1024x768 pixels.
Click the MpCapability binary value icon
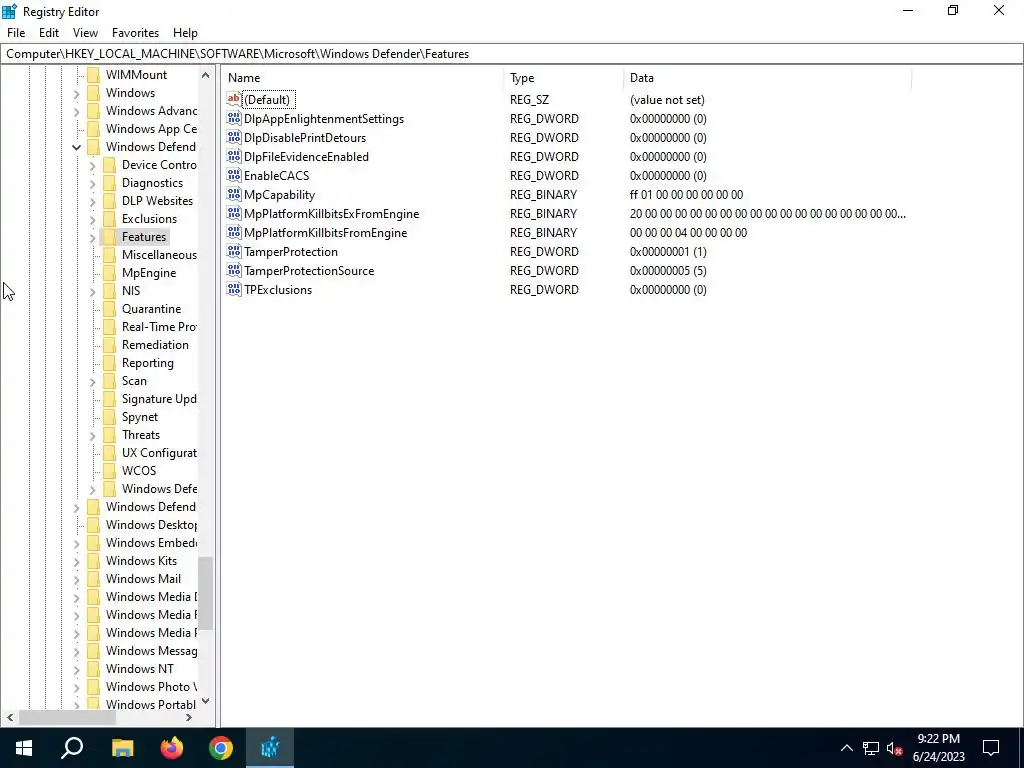233,194
